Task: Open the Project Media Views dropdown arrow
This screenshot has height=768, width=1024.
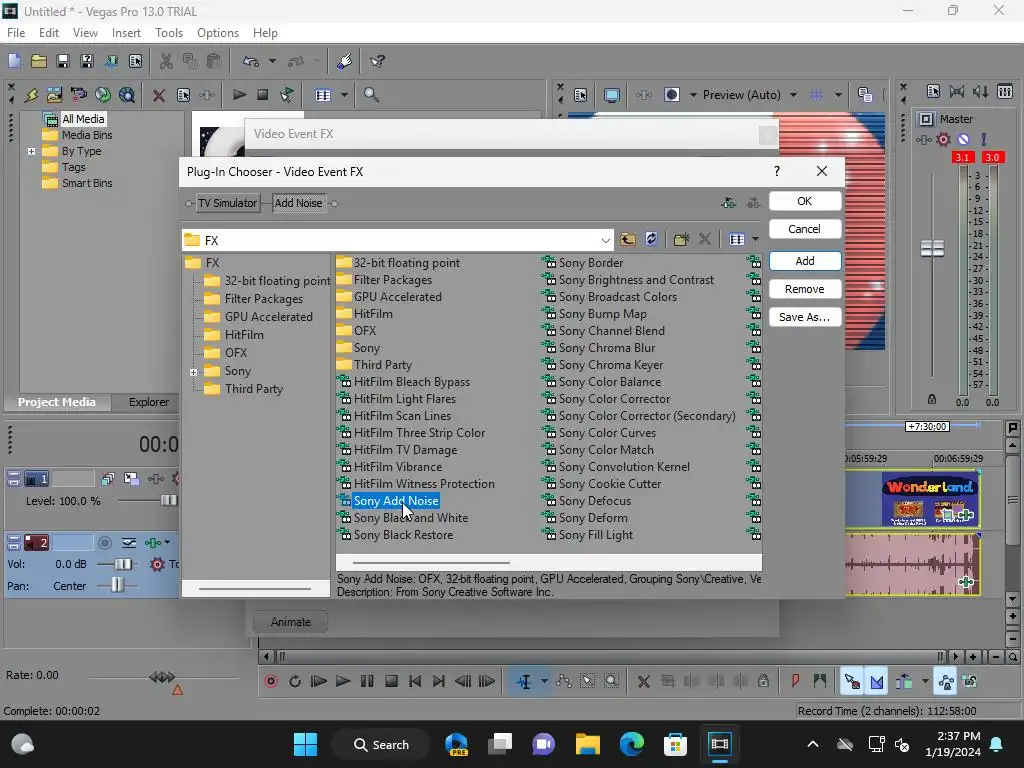Action: coord(344,95)
